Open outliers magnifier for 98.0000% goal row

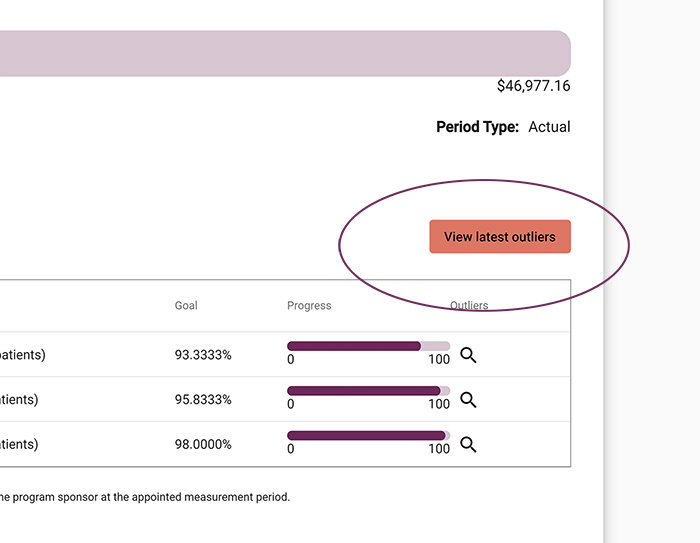[468, 444]
